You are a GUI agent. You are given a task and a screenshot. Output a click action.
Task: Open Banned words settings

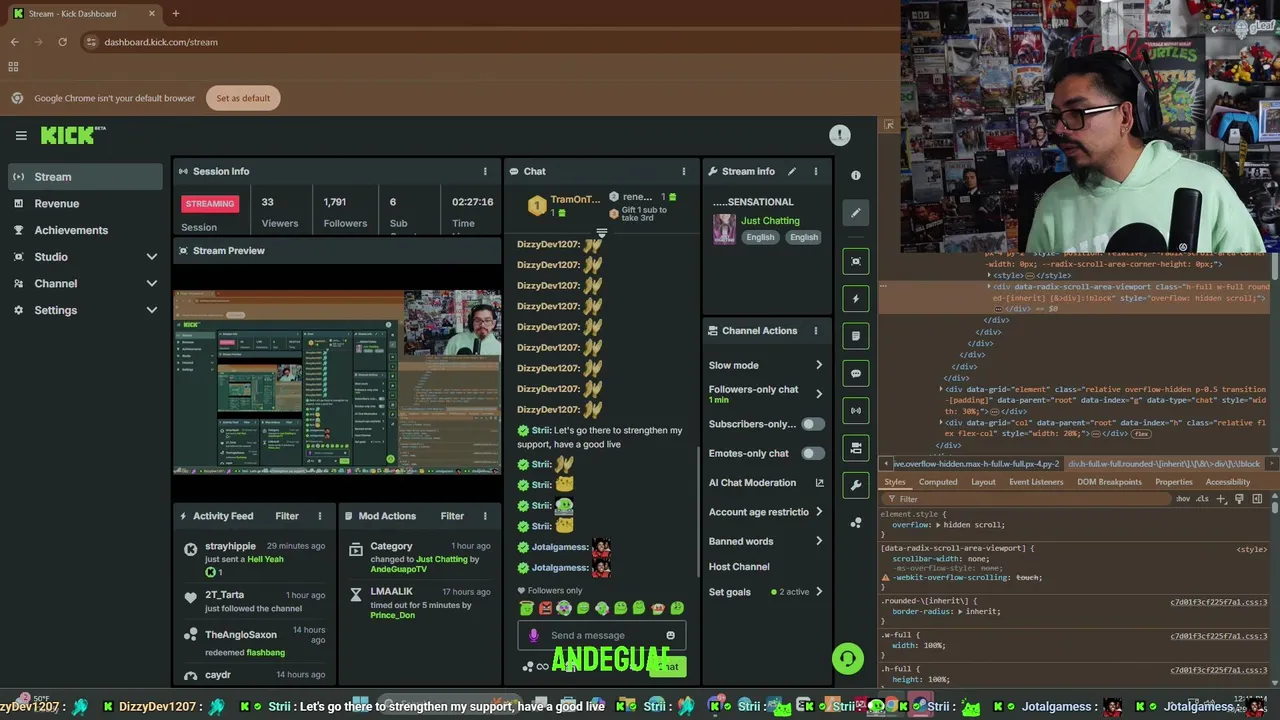coord(766,541)
